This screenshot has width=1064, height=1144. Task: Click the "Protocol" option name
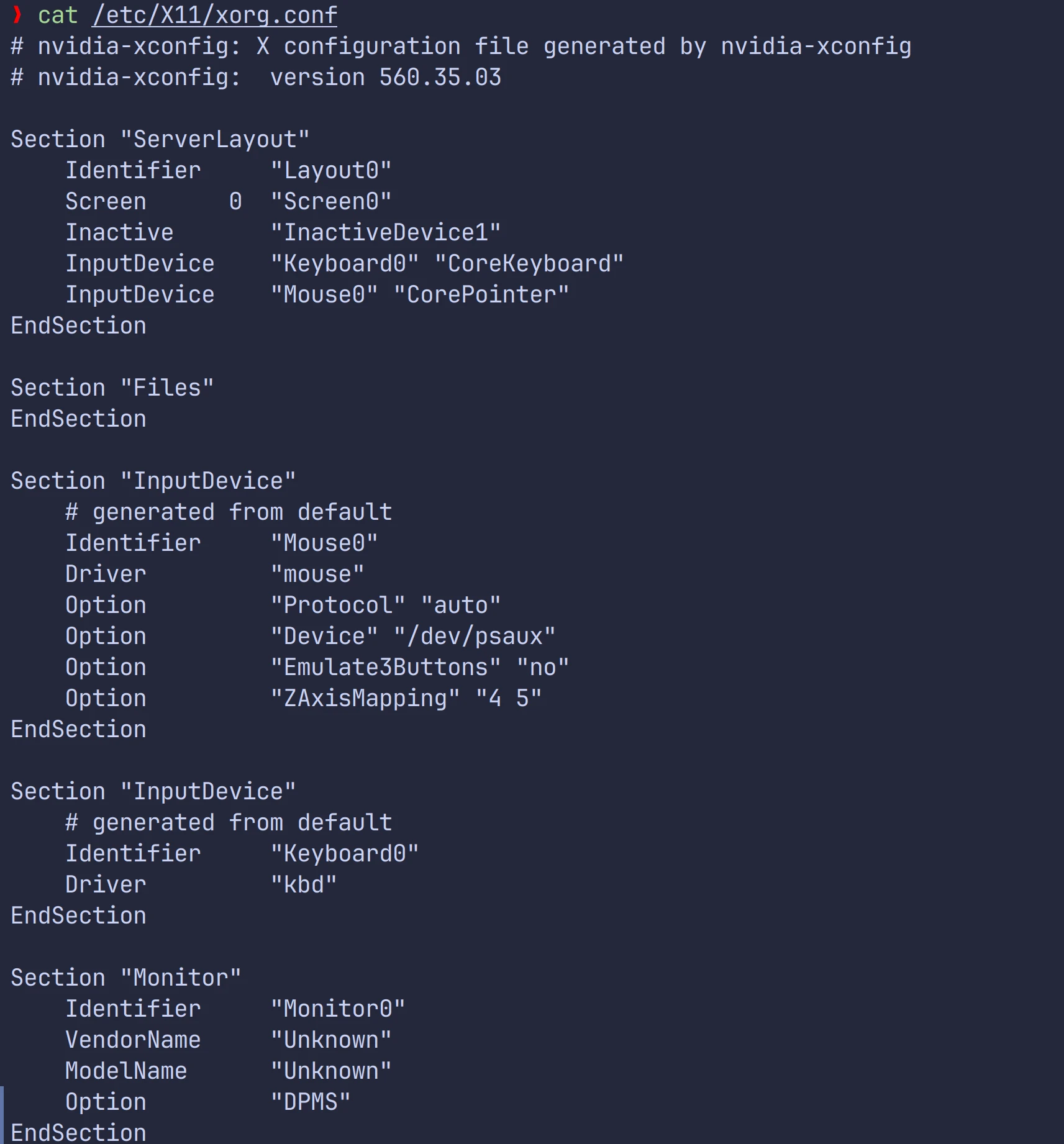[x=338, y=606]
